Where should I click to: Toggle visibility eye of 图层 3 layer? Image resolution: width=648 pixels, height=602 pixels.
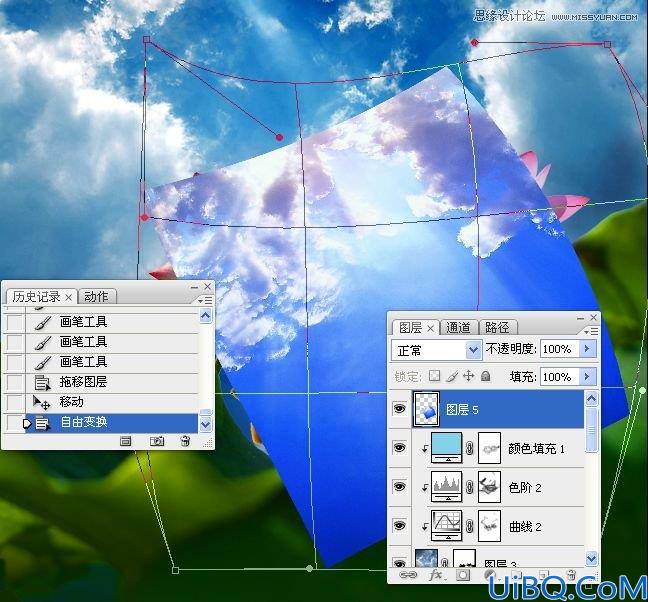399,563
